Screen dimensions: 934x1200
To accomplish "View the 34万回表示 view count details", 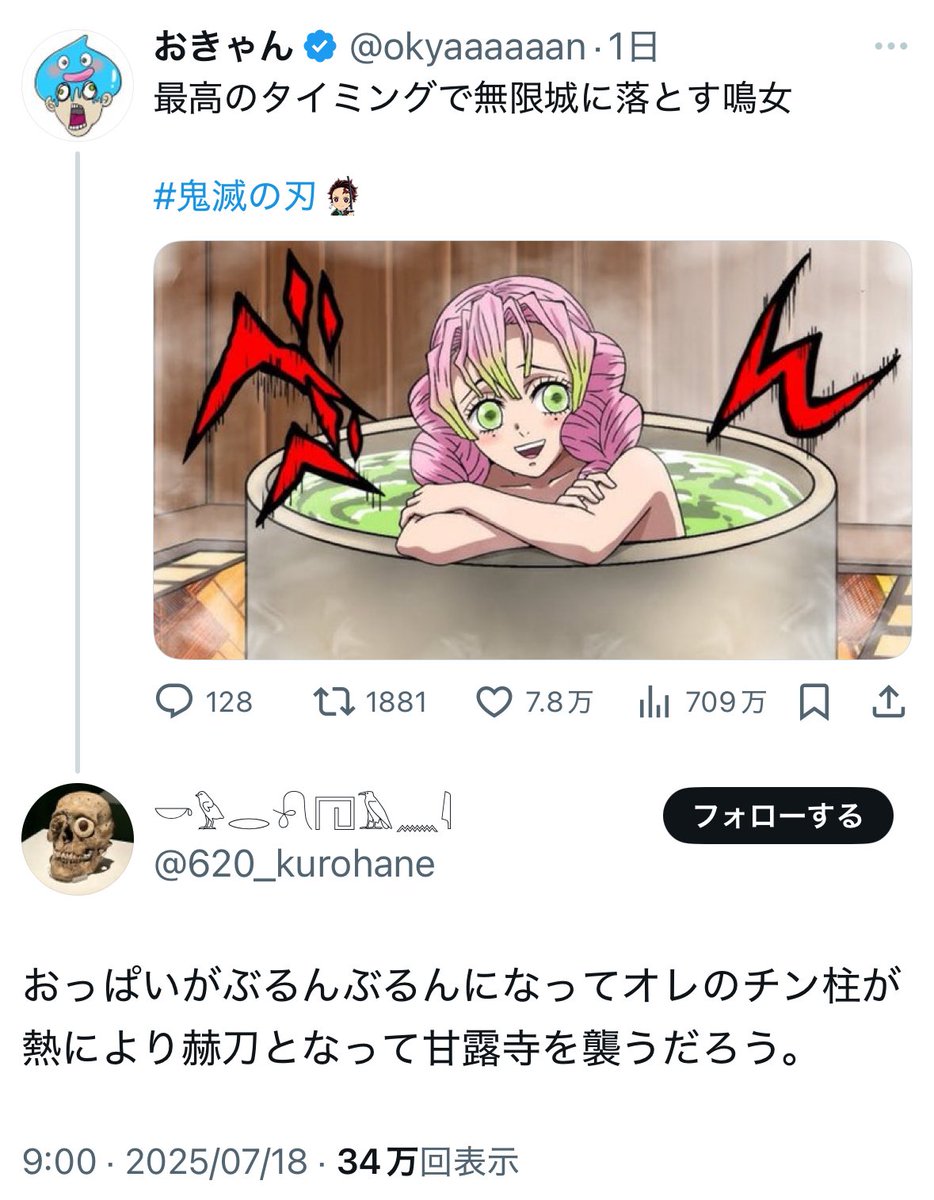I will pos(428,1161).
